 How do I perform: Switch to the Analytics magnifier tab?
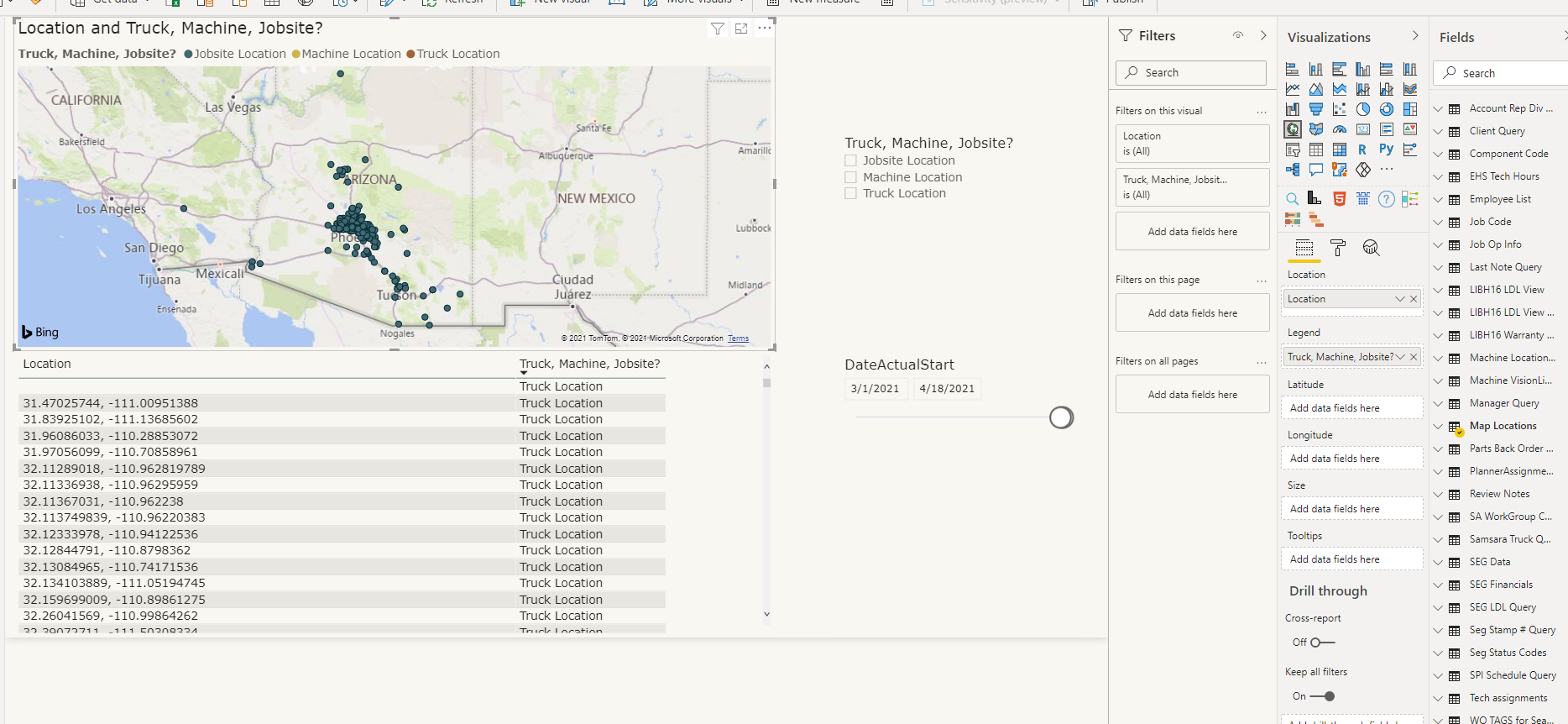[x=1371, y=248]
